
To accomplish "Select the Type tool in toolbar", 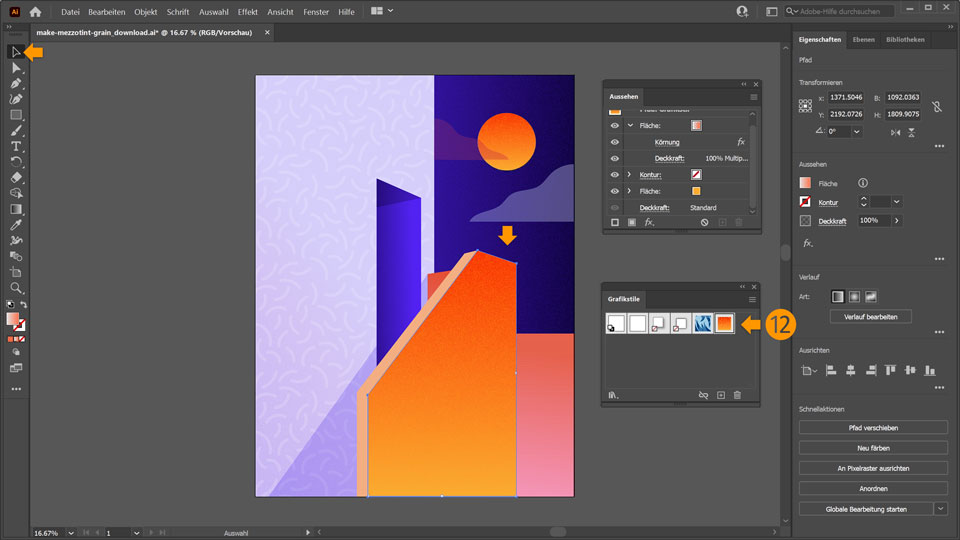I will coord(16,146).
